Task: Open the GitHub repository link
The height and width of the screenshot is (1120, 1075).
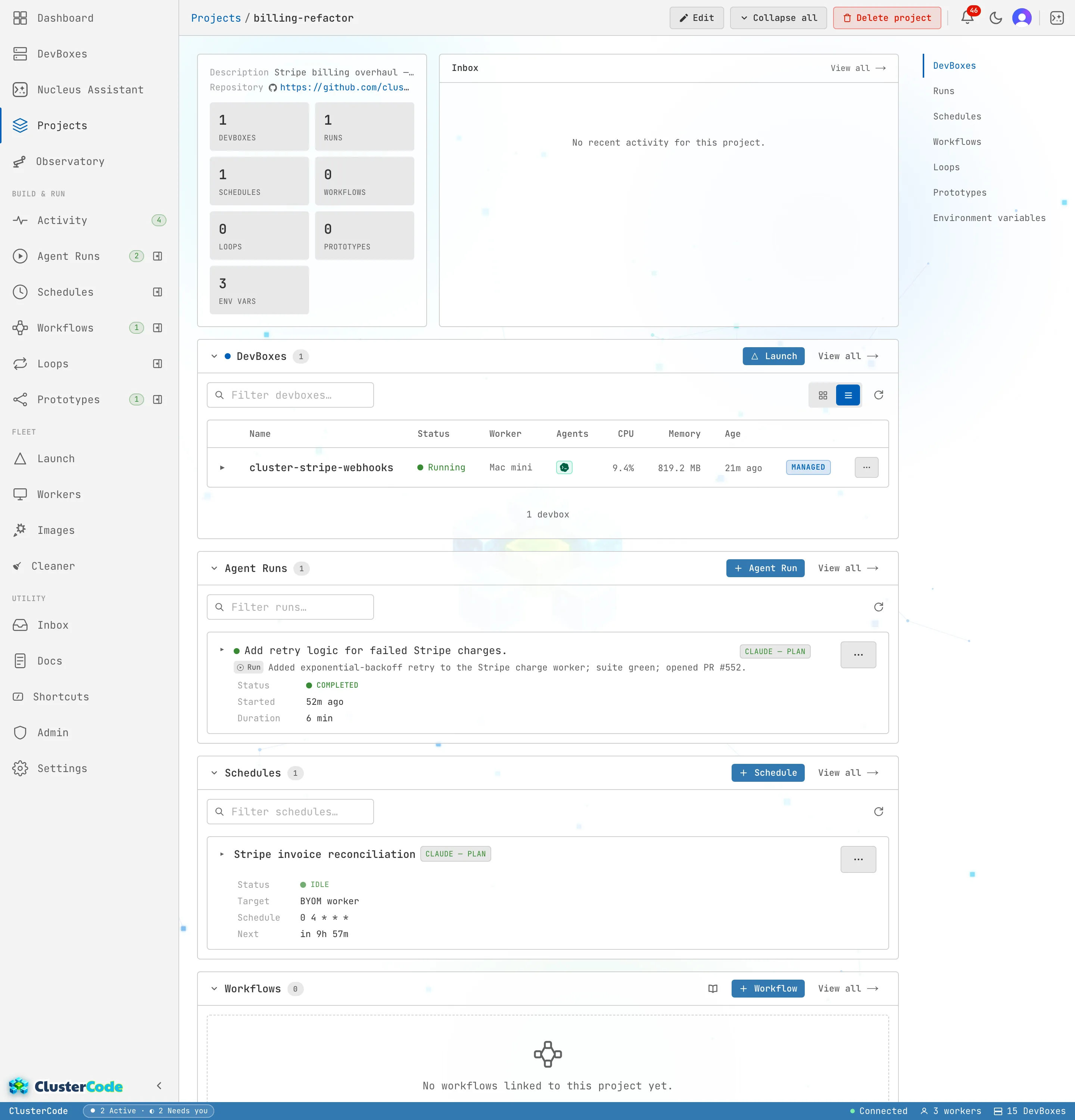Action: tap(344, 87)
